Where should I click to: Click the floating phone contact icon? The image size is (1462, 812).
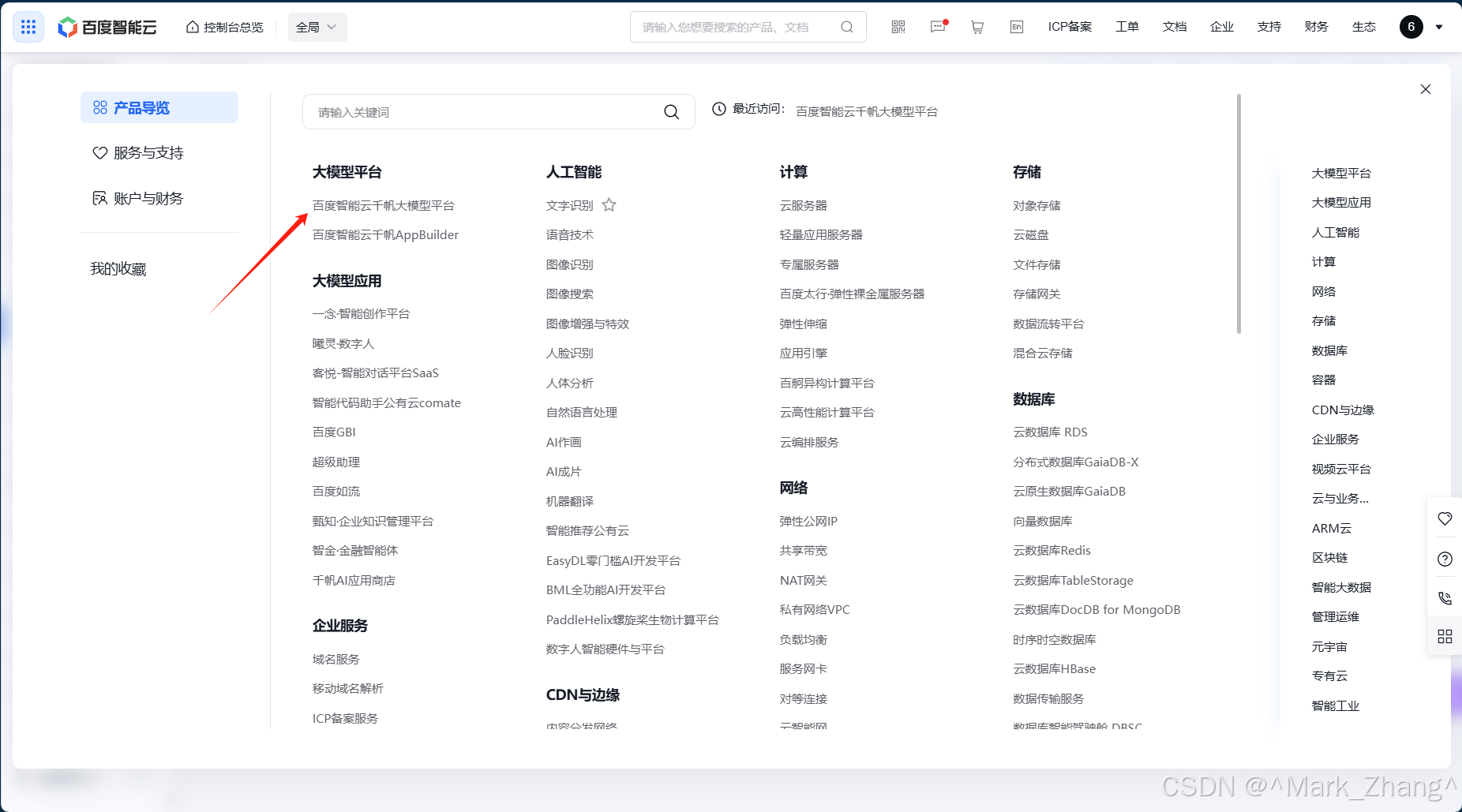click(1445, 598)
